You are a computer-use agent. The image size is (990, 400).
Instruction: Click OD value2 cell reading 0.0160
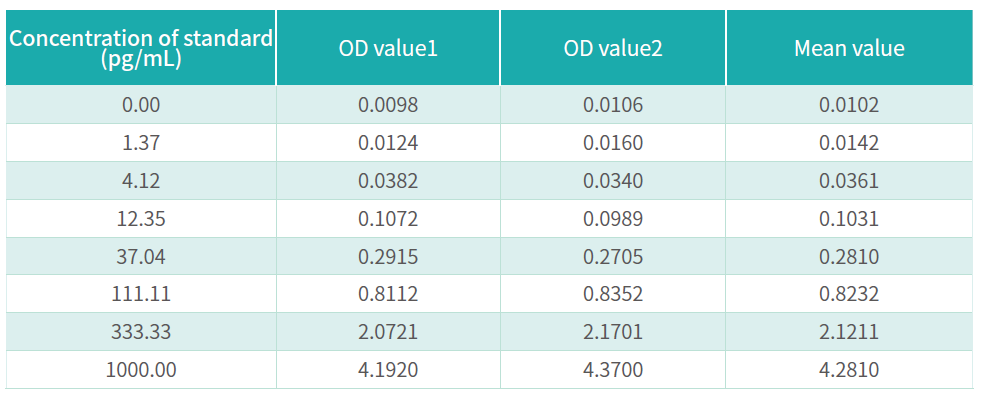[613, 143]
